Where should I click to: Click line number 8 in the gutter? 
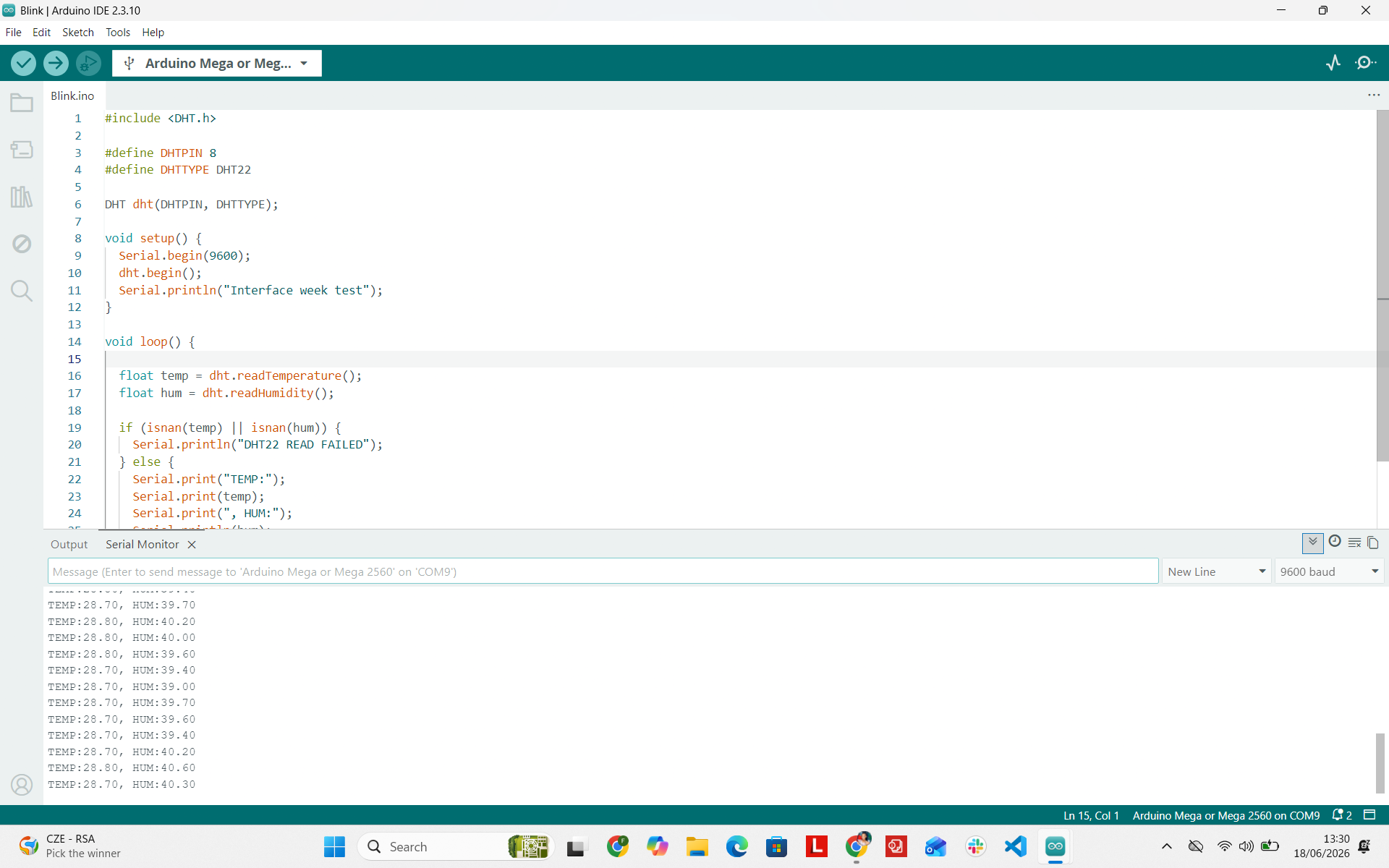pos(78,239)
